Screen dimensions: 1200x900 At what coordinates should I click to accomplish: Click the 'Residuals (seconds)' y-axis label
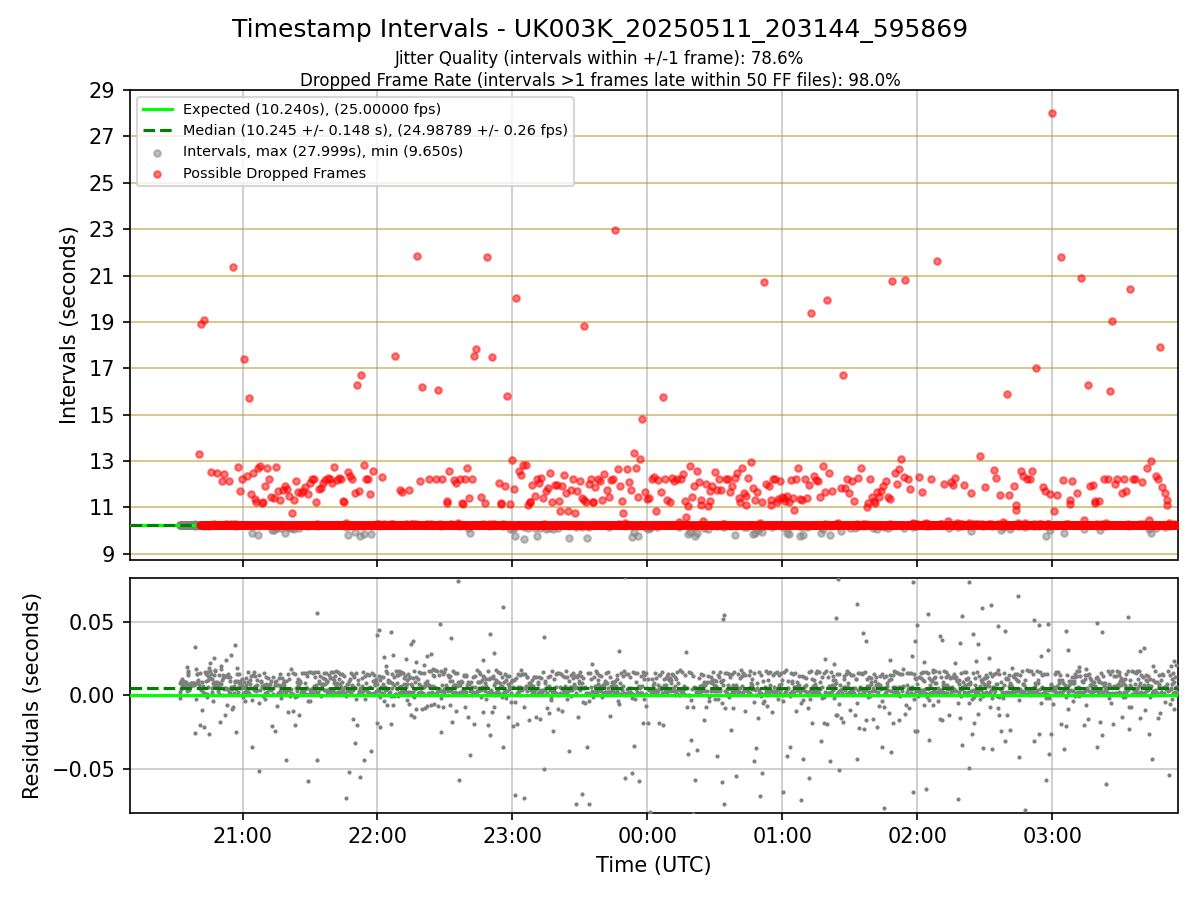[32, 696]
